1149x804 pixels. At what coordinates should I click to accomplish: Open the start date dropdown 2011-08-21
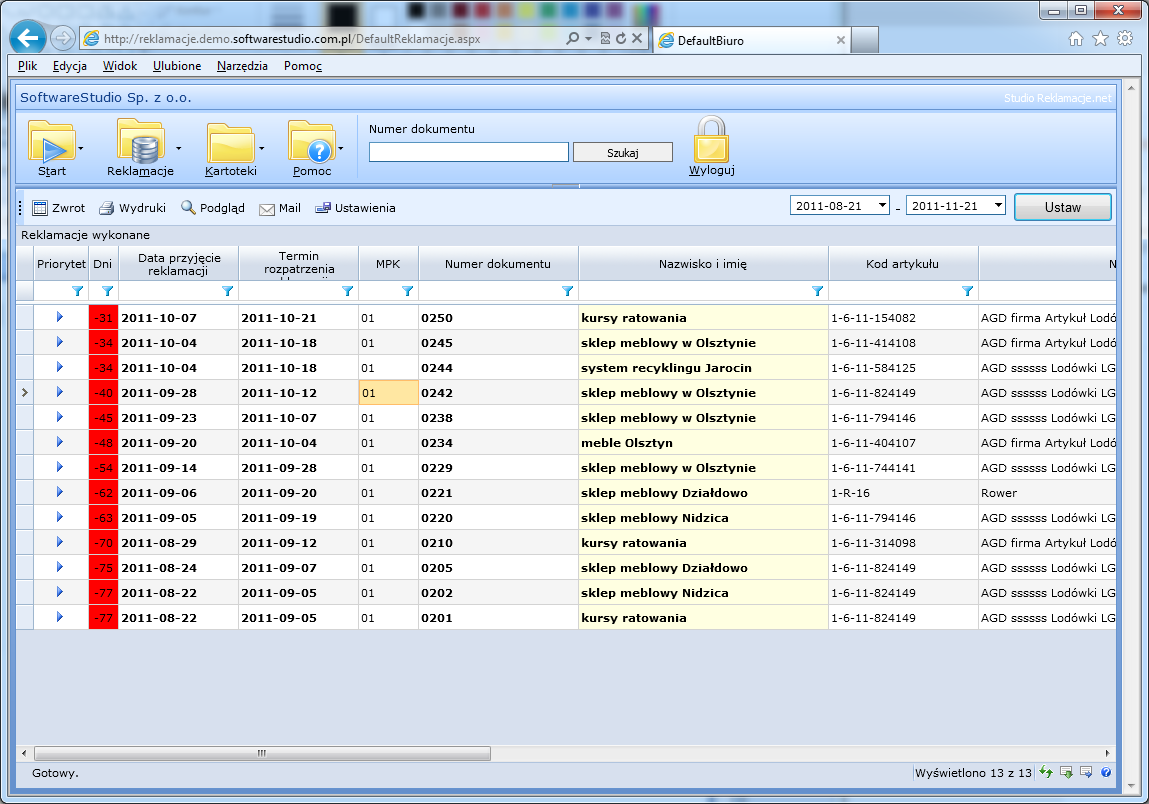(x=881, y=204)
